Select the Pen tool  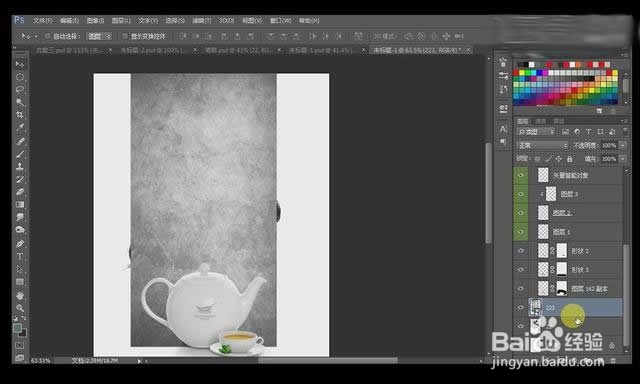[20, 244]
